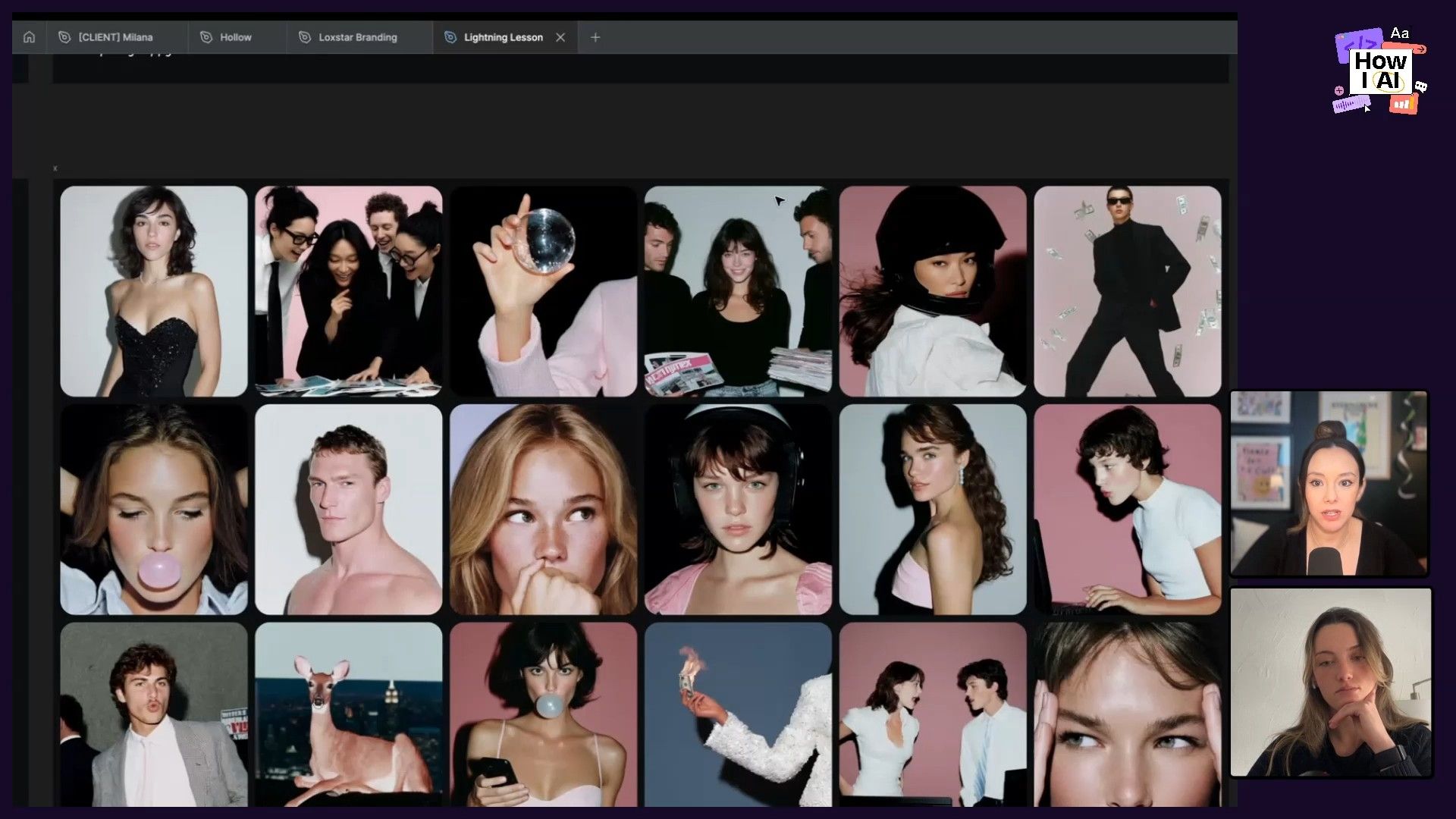Click the Hollow tab's file icon
This screenshot has height=819, width=1456.
pyautogui.click(x=206, y=37)
